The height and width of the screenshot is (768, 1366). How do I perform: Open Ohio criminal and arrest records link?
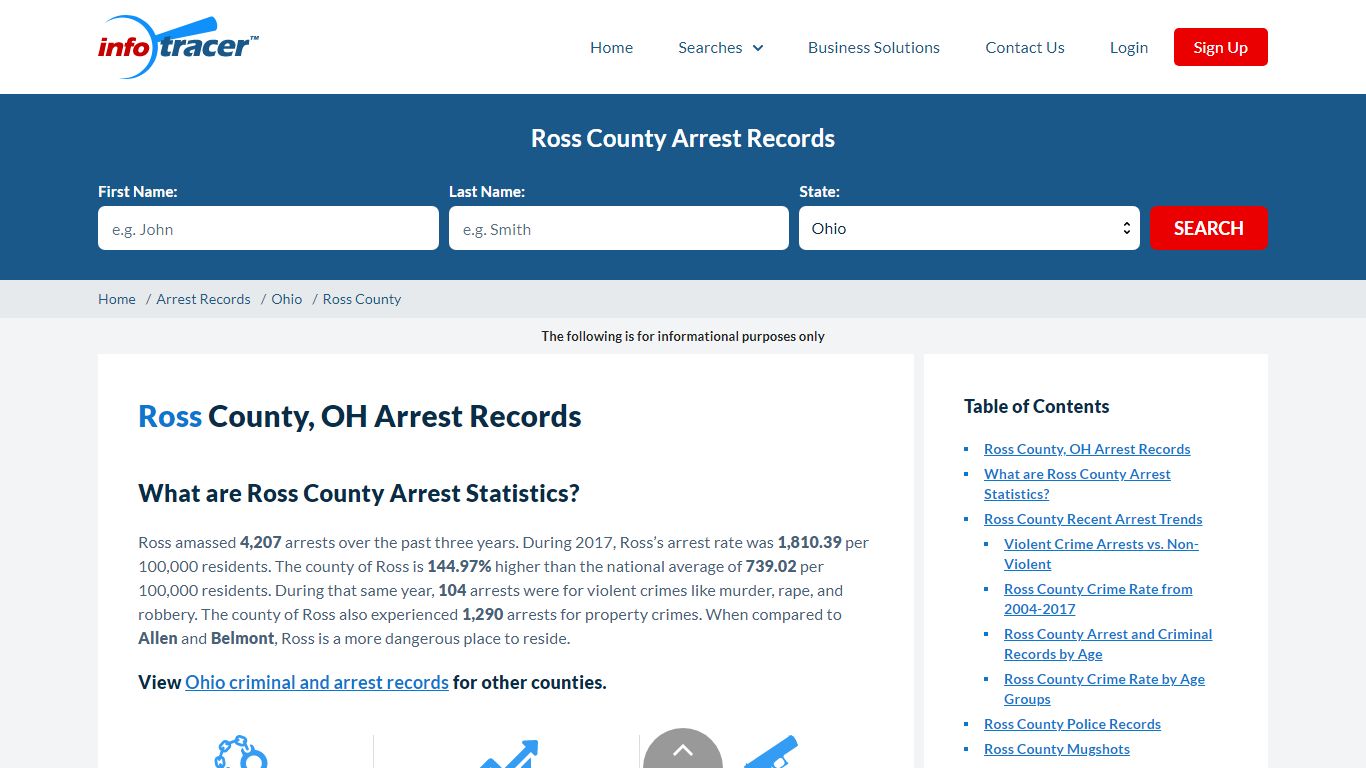click(317, 682)
